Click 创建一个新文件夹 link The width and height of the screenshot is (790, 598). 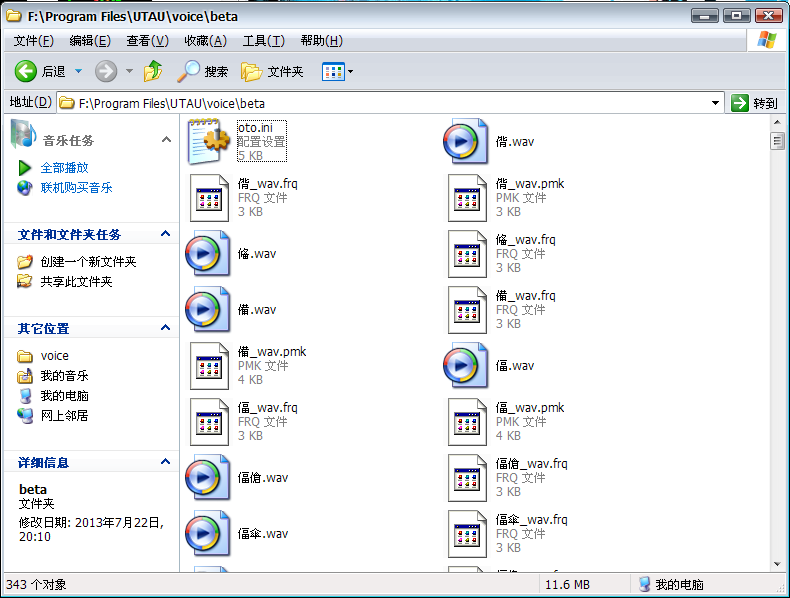click(x=89, y=261)
